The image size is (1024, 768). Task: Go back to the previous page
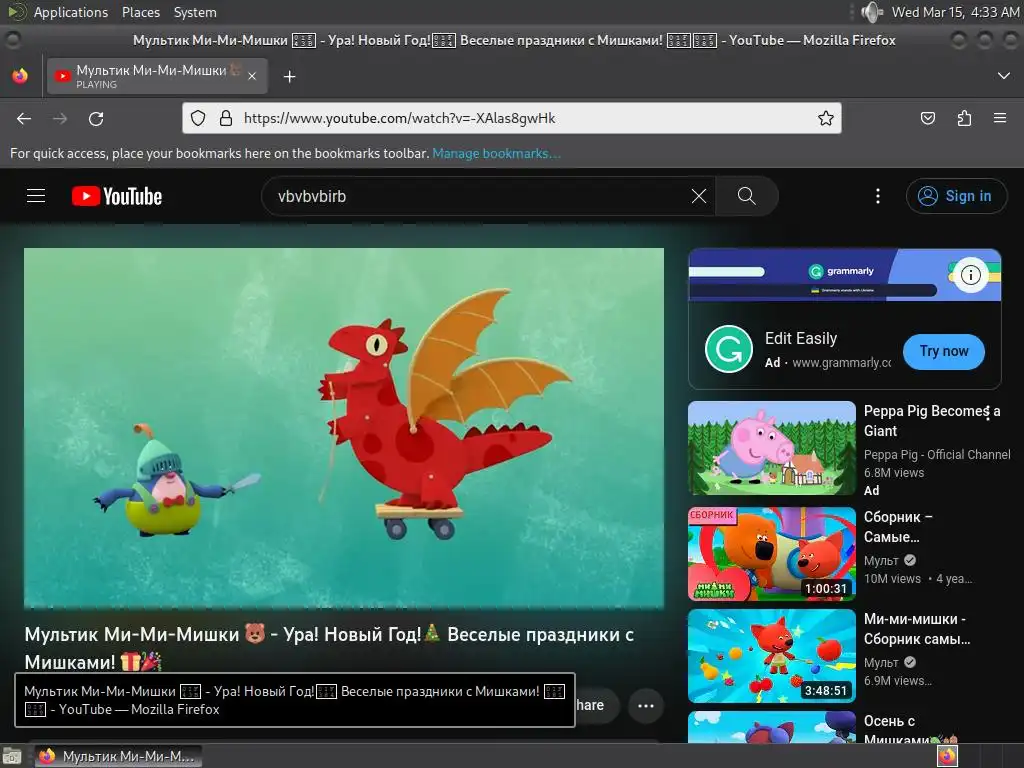(24, 118)
